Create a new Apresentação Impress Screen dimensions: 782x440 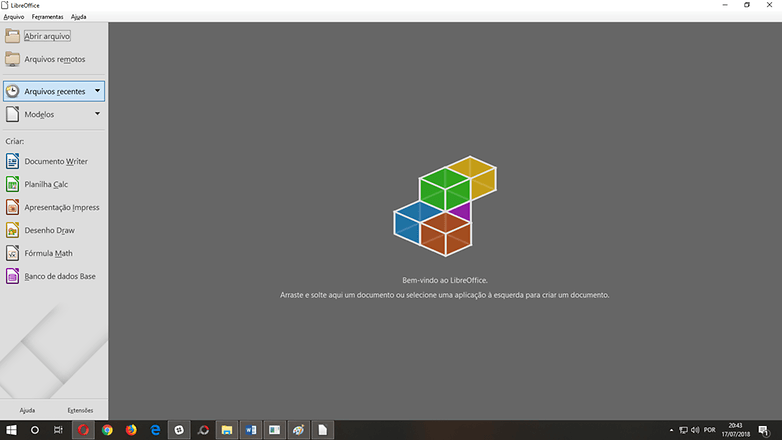(x=52, y=207)
